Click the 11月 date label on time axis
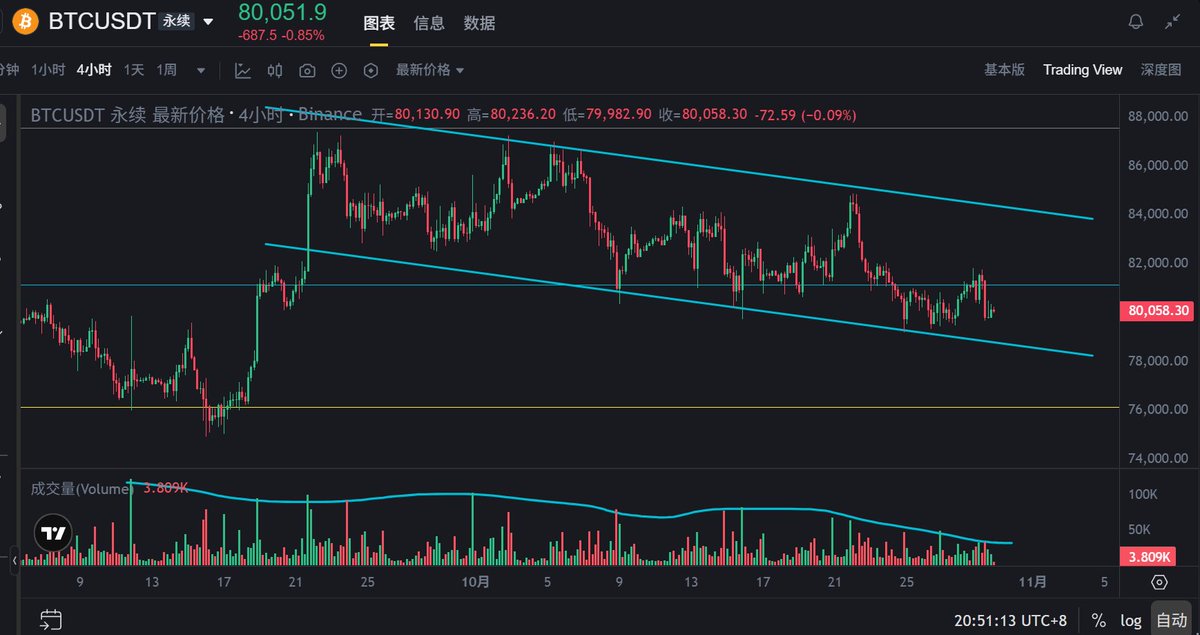The height and width of the screenshot is (635, 1200). pyautogui.click(x=1033, y=582)
